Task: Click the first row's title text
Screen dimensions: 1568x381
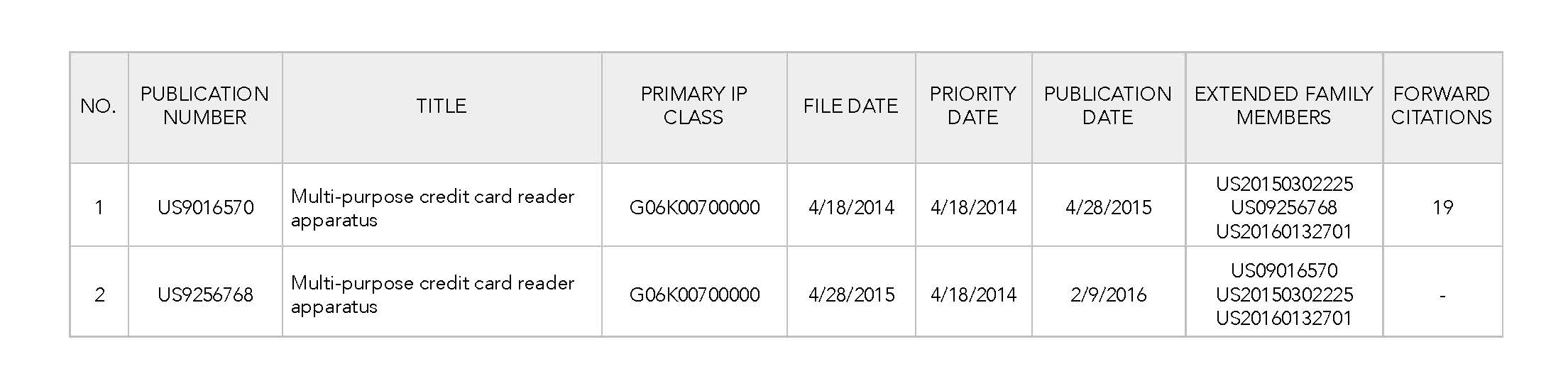Action: [x=432, y=208]
